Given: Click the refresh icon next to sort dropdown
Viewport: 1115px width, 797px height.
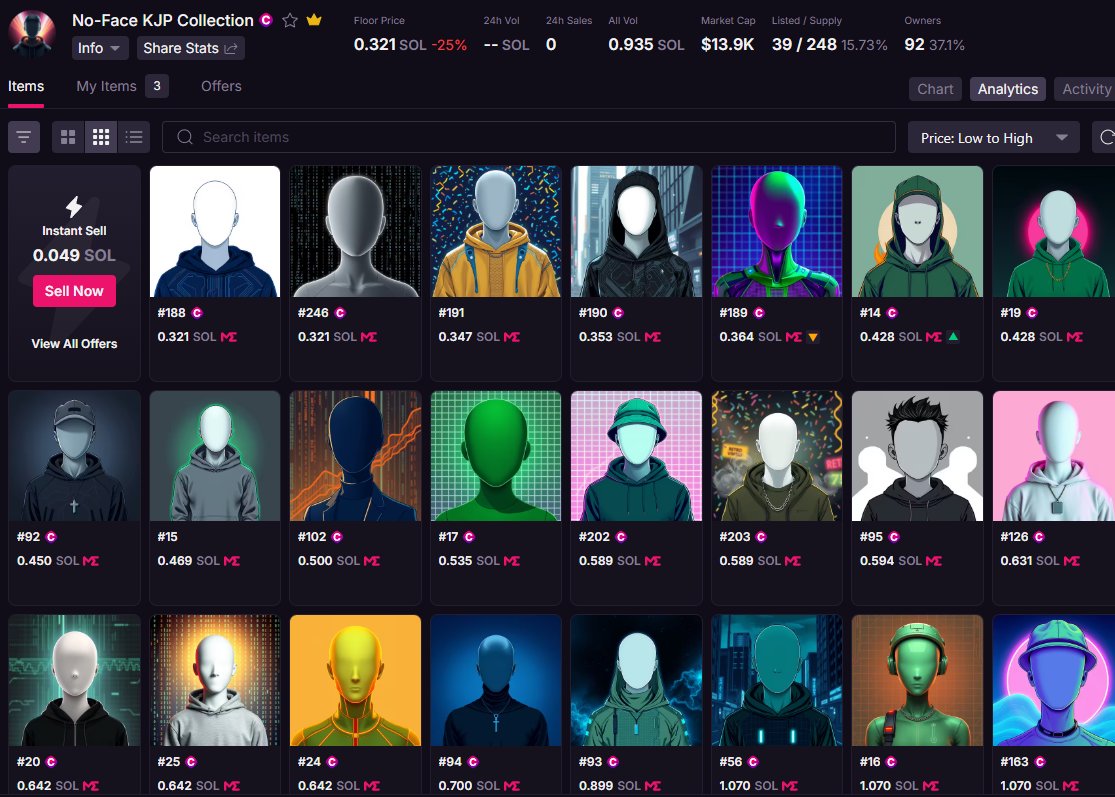Looking at the screenshot, I should click(x=1106, y=137).
